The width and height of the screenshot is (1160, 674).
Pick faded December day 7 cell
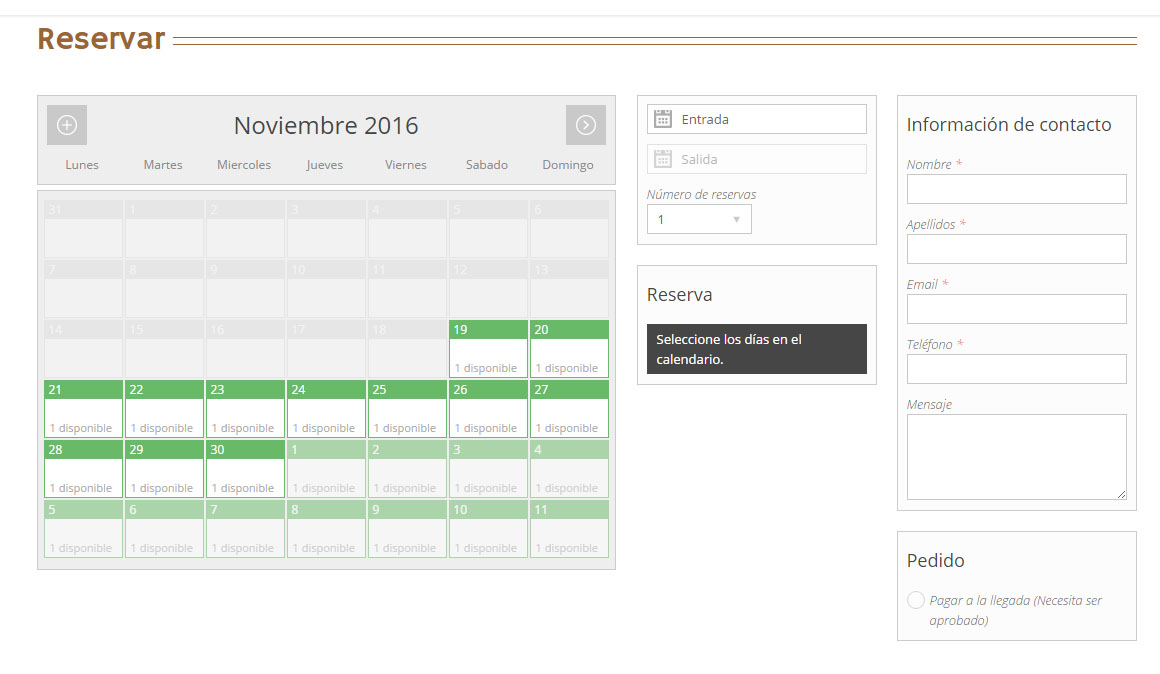(x=246, y=529)
